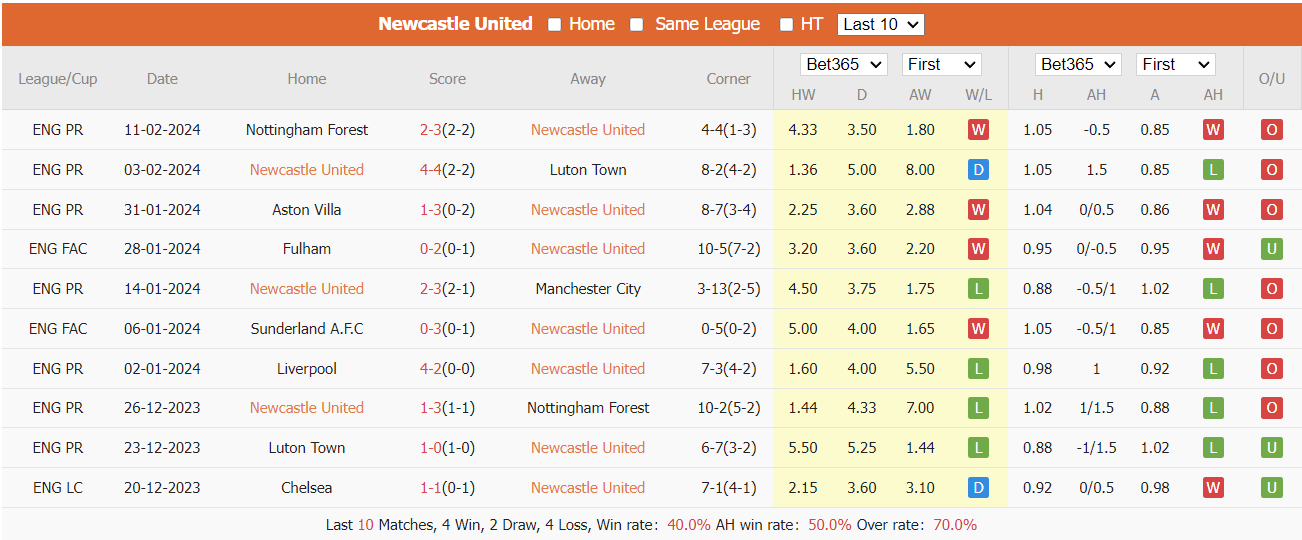Click the red O over/under badge for Liverpool match

(x=1271, y=369)
